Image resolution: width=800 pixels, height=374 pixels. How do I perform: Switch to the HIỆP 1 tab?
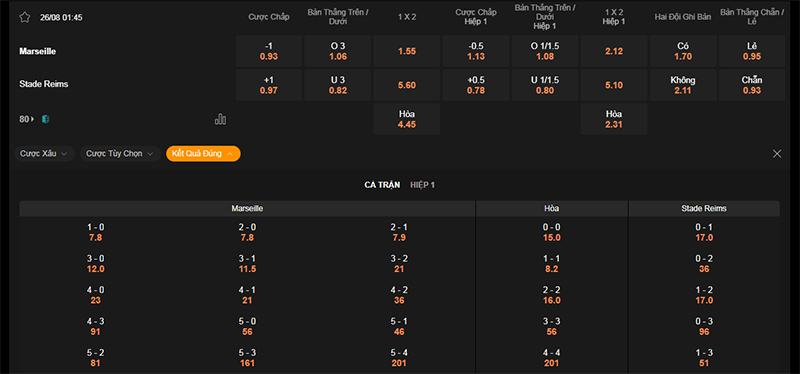click(x=422, y=185)
